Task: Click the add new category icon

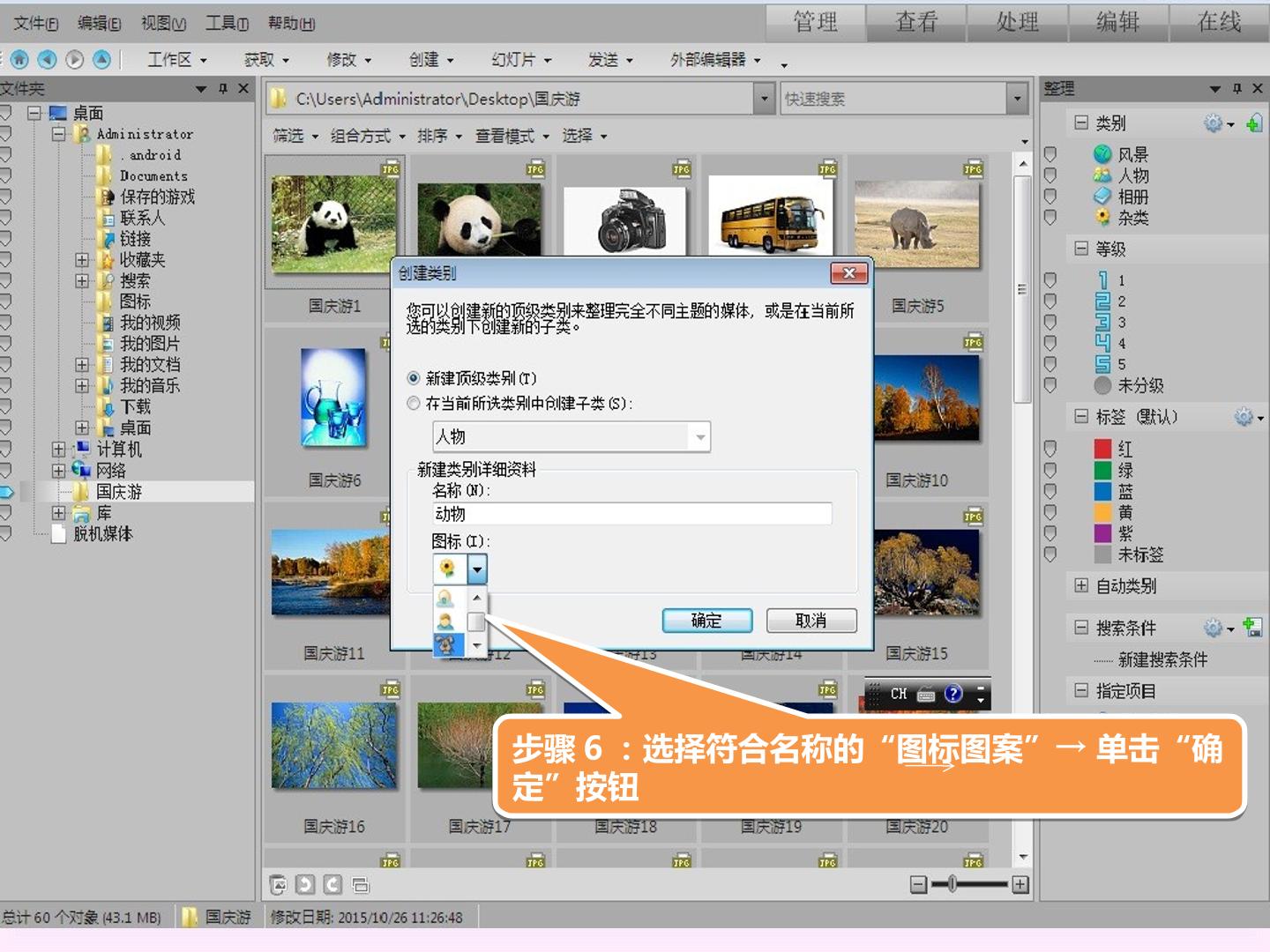Action: pos(1253,123)
